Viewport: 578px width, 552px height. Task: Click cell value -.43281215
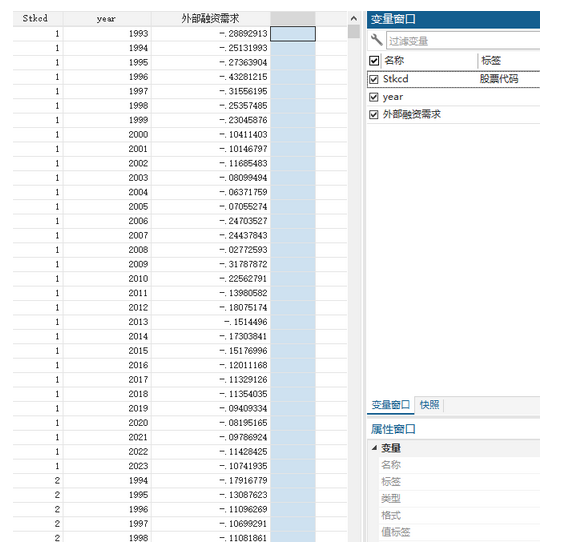click(243, 77)
